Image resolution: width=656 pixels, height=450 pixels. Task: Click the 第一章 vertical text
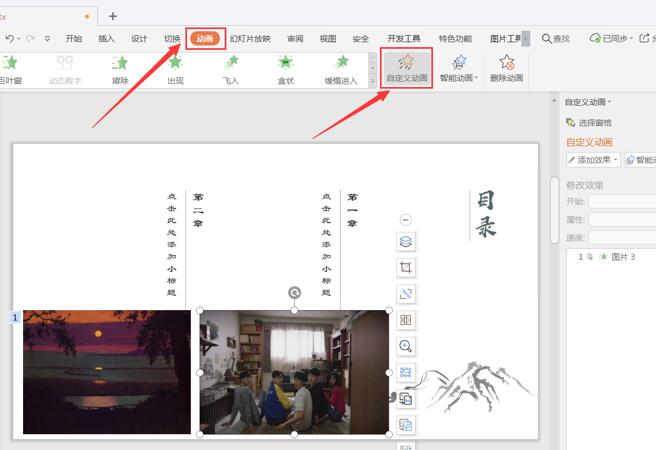[352, 210]
